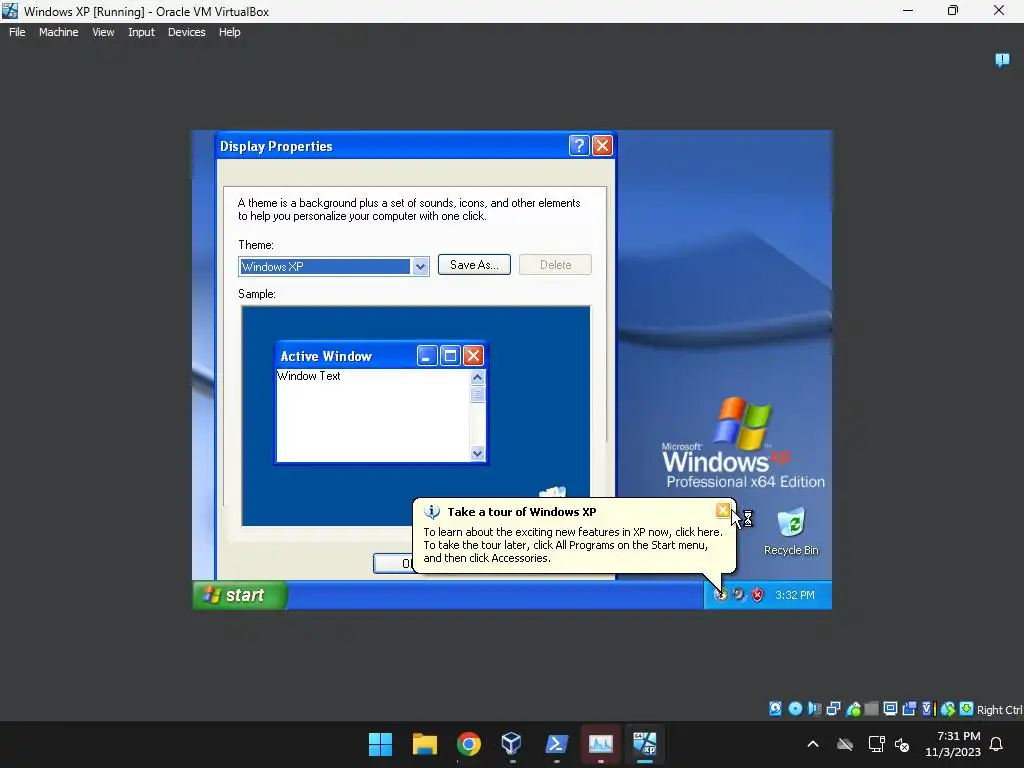Click the audio indicator in VirtualBox status bar

(814, 709)
